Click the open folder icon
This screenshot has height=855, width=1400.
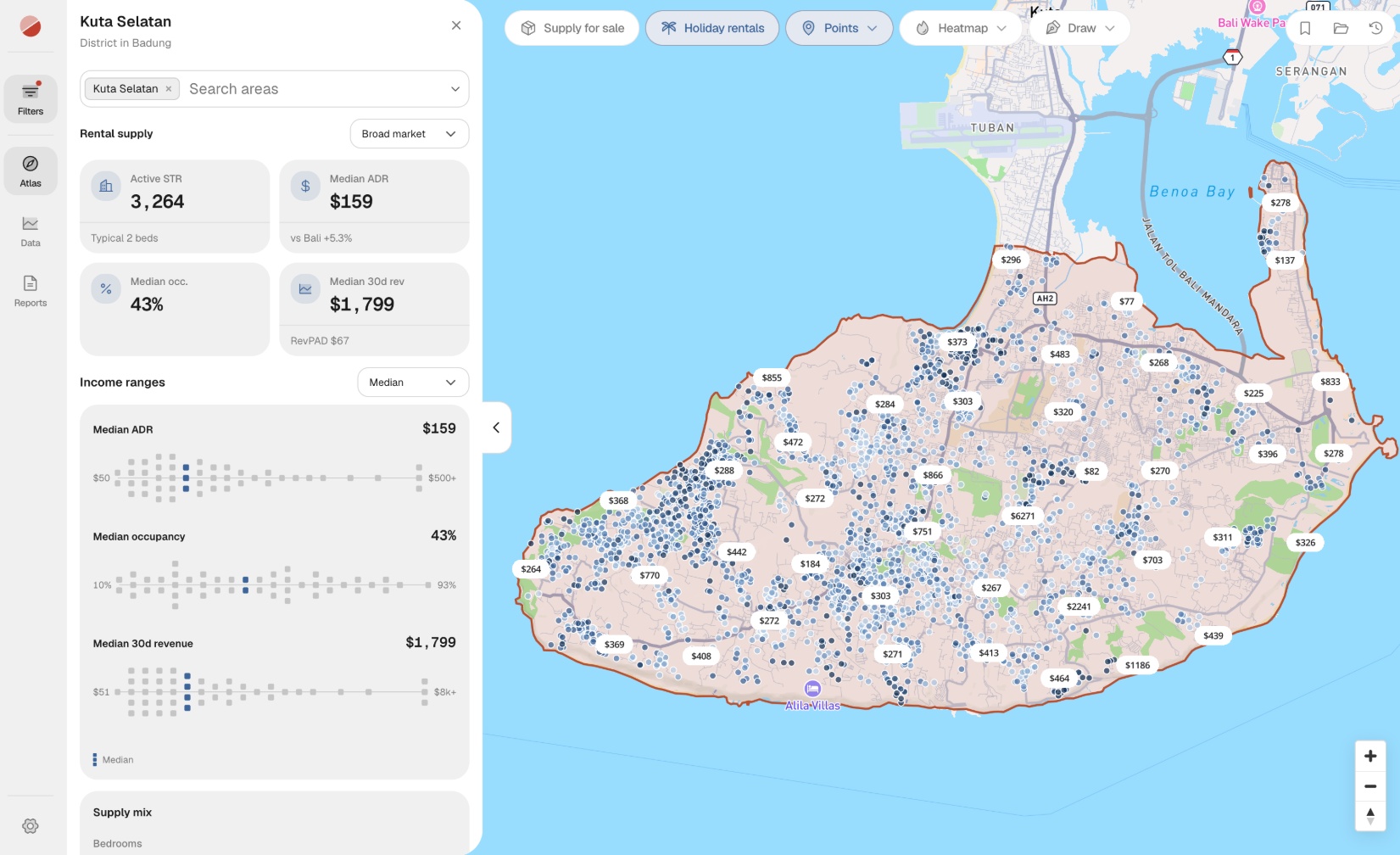[1341, 28]
